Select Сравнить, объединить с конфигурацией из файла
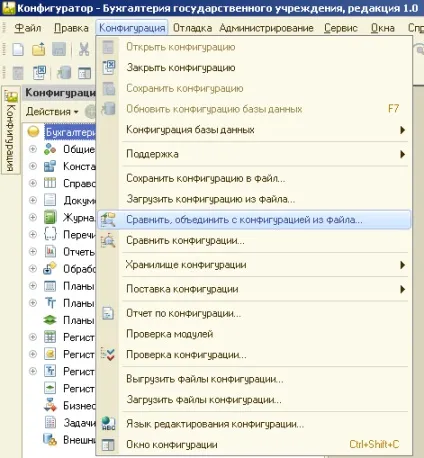Screen dimensions: 424x458 point(254,220)
